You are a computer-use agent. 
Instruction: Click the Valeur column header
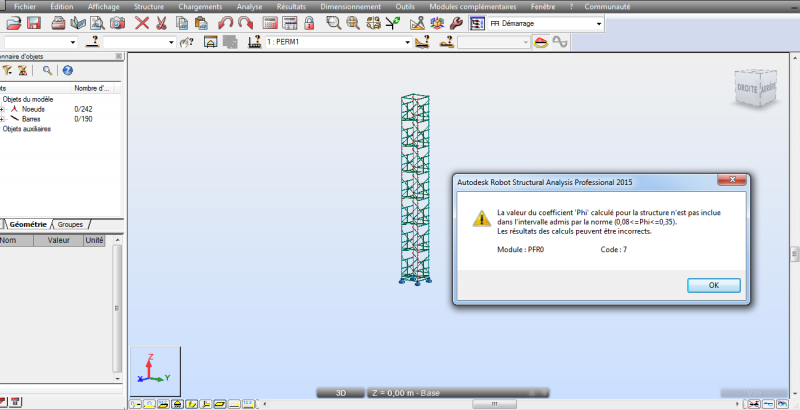point(58,240)
